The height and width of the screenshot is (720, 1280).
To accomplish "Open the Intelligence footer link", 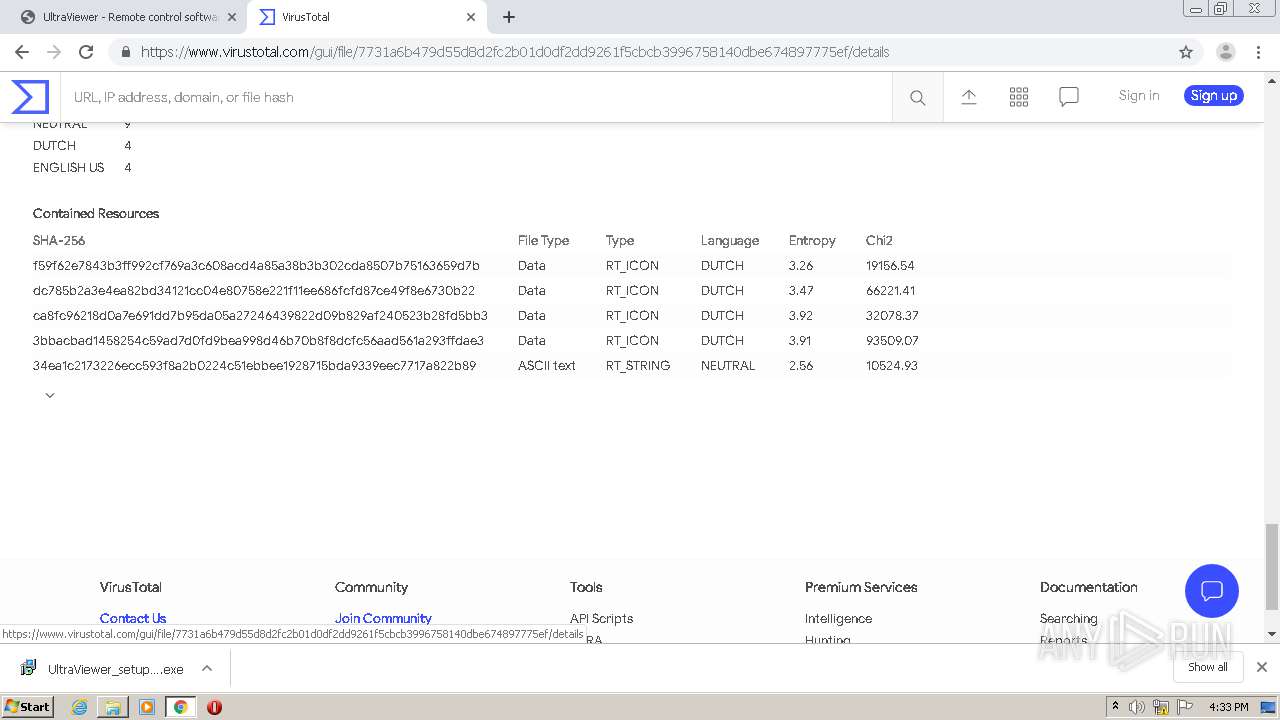I will (838, 618).
